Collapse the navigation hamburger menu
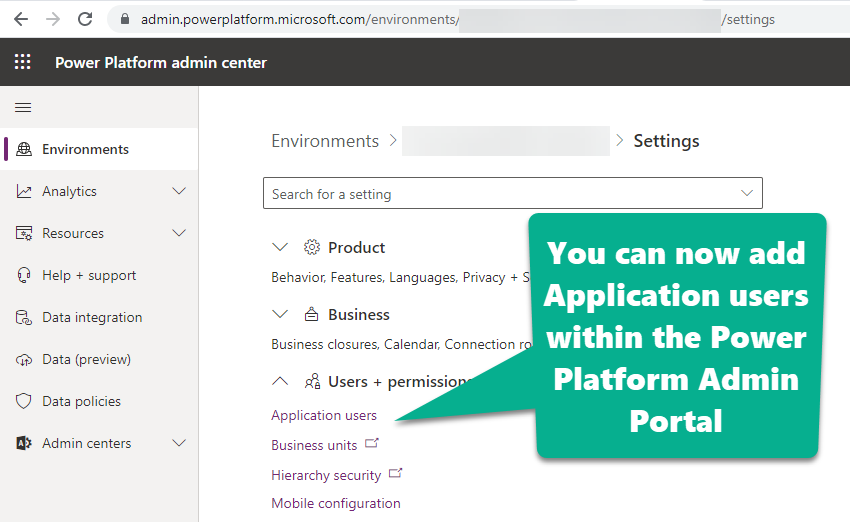The image size is (850, 522). pos(23,107)
